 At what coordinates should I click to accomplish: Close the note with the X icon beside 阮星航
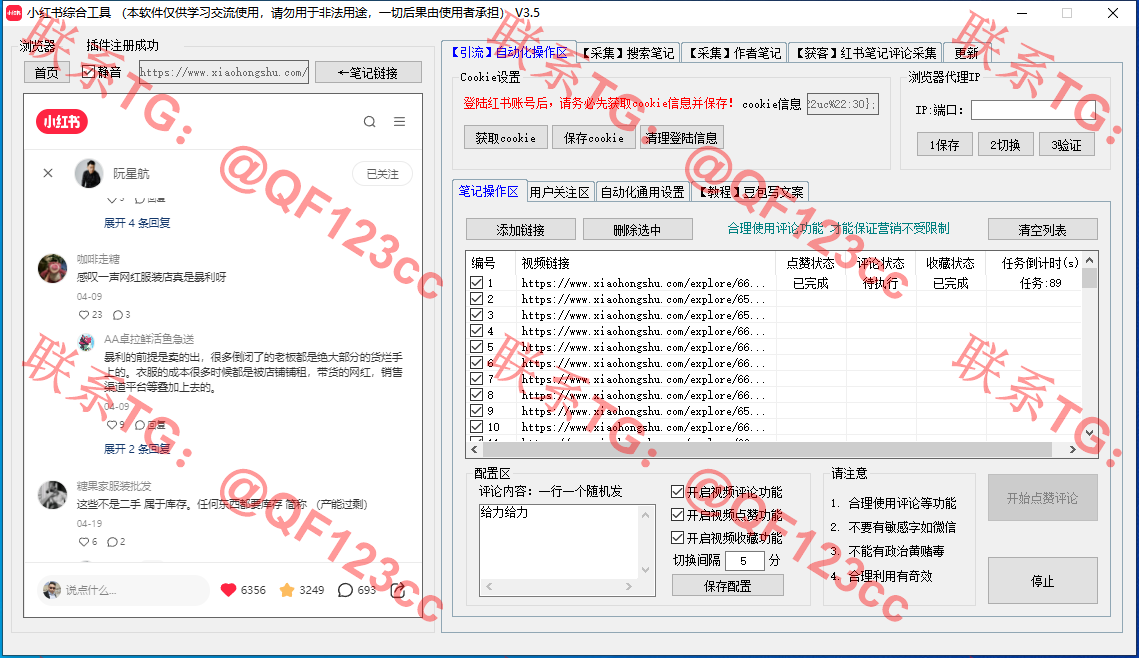(48, 173)
